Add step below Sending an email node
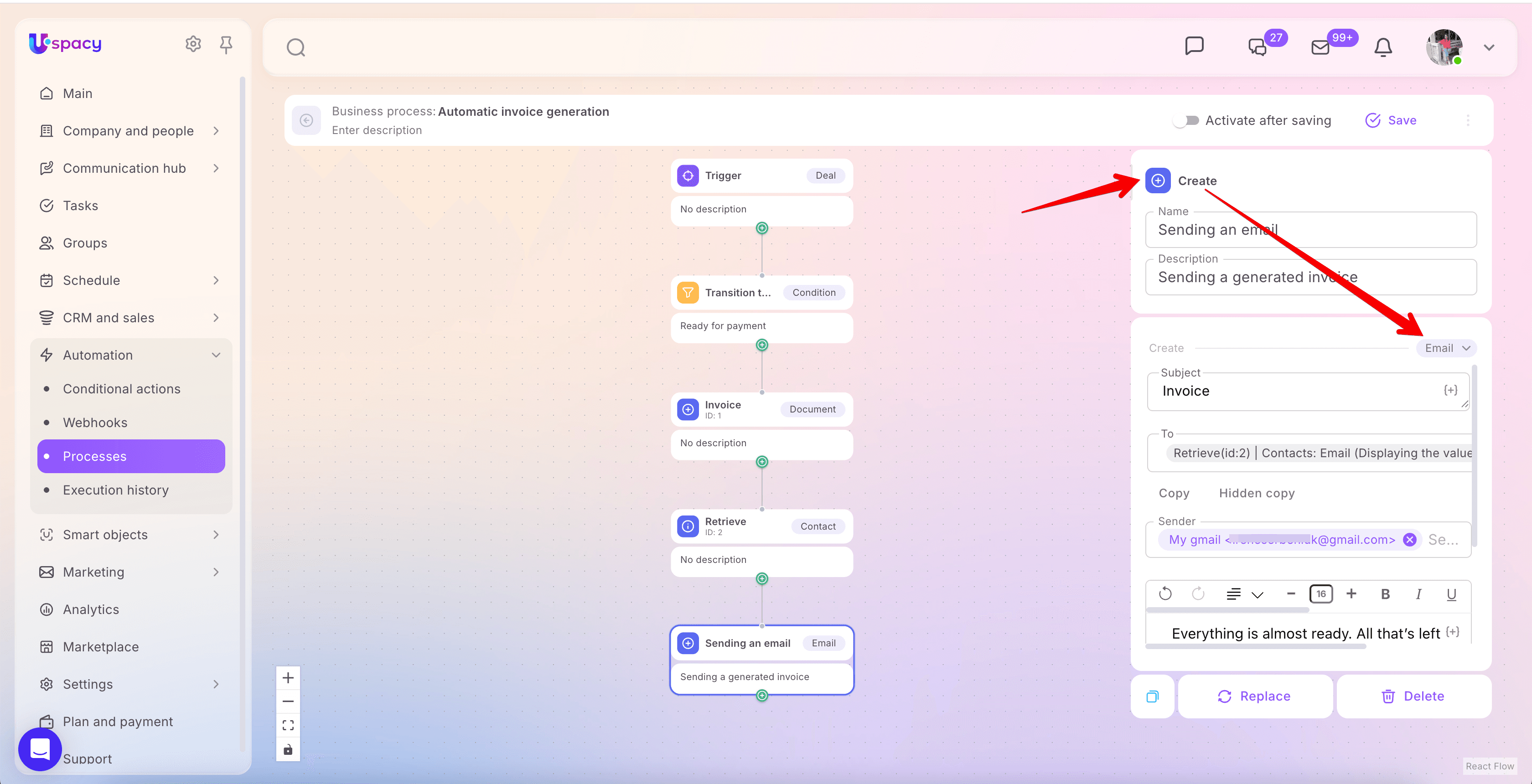Image resolution: width=1532 pixels, height=784 pixels. [x=762, y=695]
